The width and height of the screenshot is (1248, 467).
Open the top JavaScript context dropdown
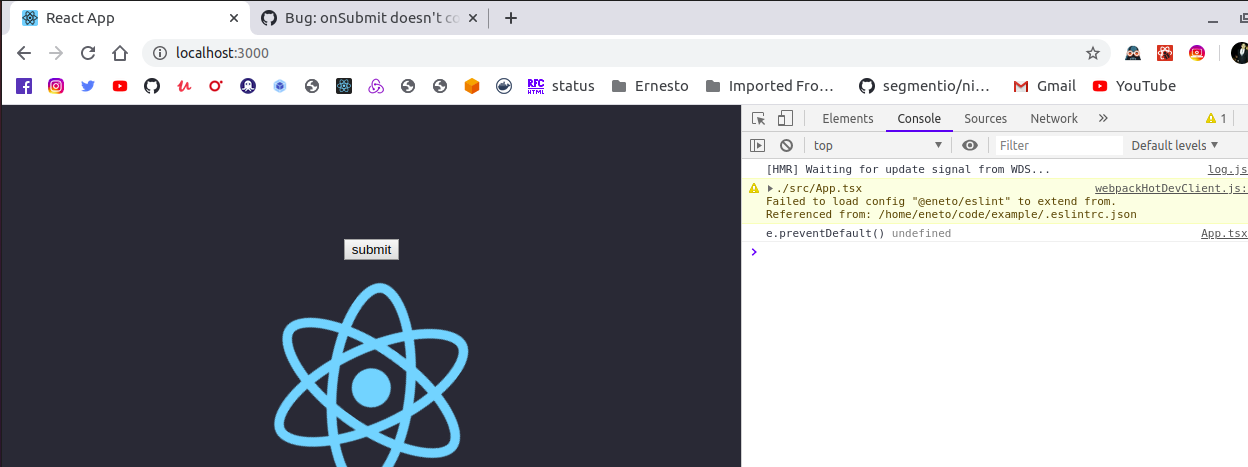[x=877, y=145]
